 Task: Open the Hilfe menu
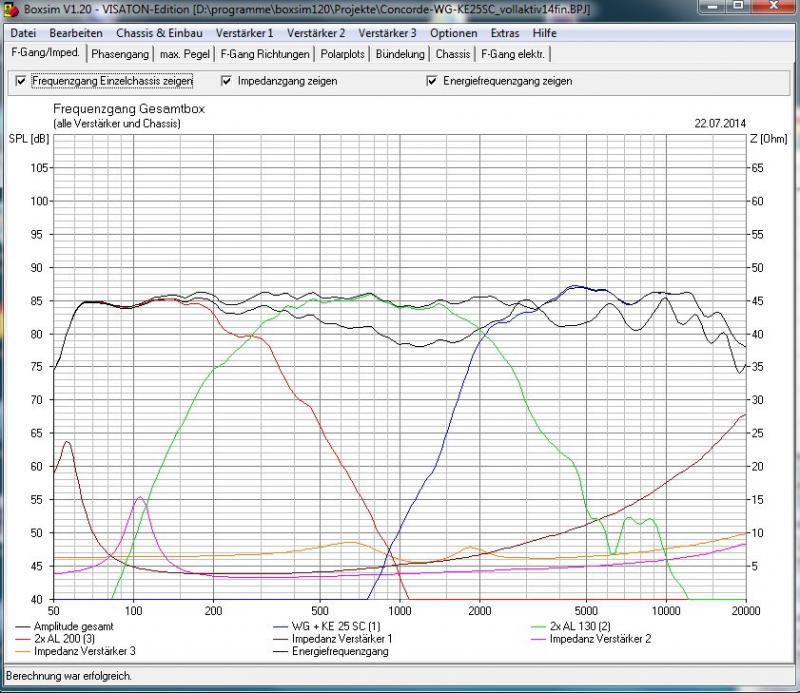[x=545, y=33]
